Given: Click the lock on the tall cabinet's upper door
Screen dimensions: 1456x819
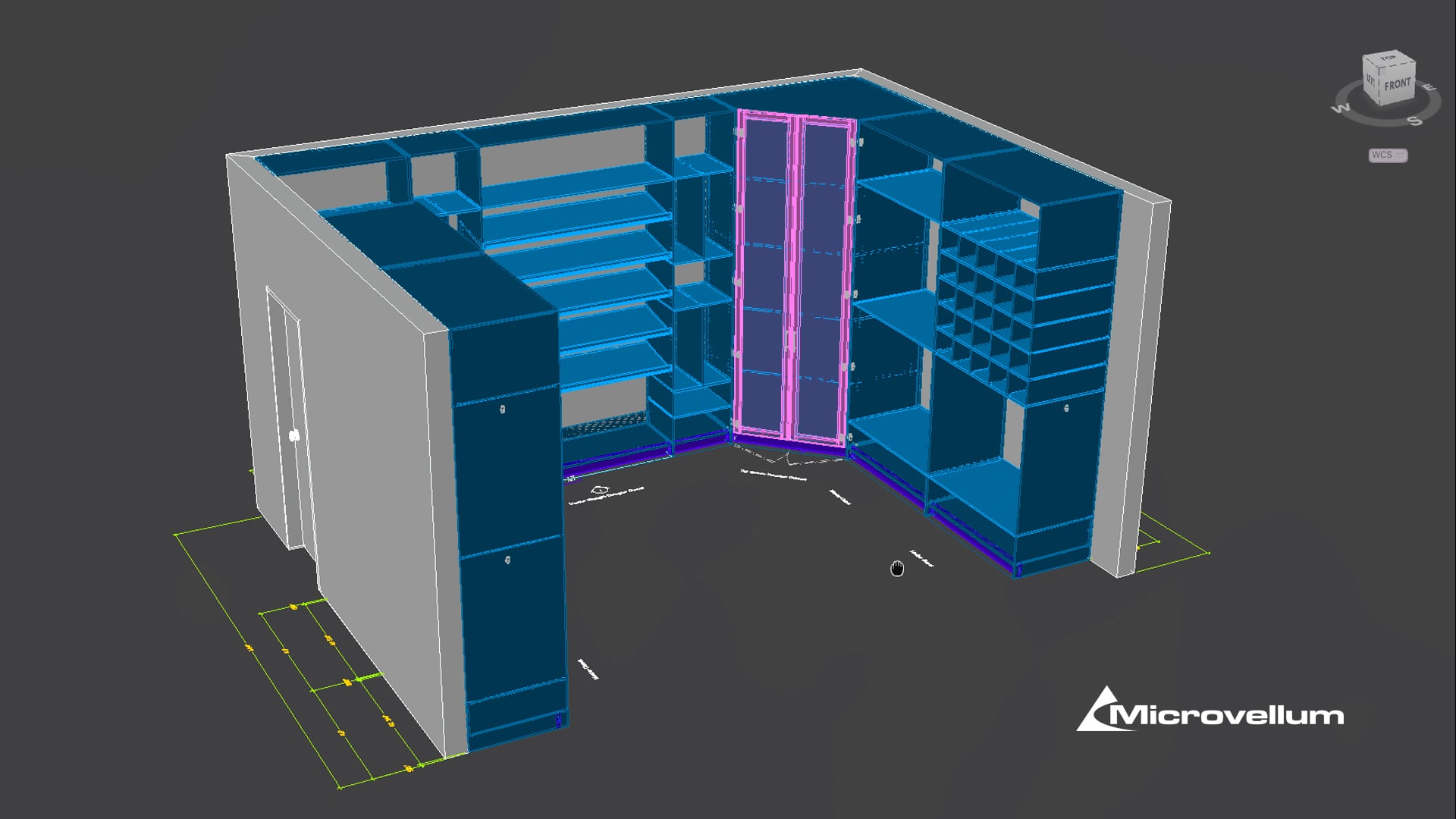Looking at the screenshot, I should tap(502, 409).
